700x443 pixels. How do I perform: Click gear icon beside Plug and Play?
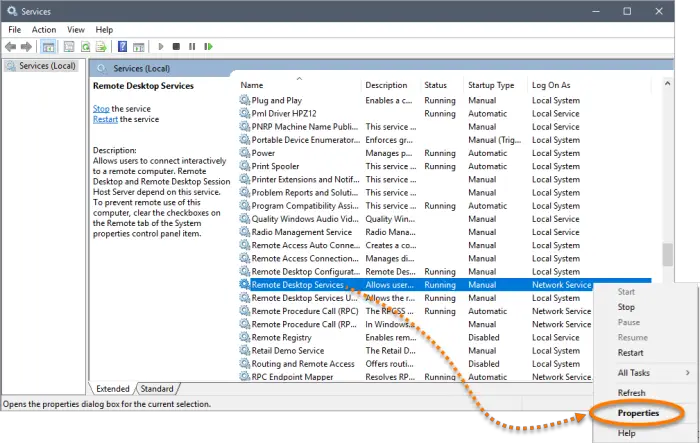[244, 100]
